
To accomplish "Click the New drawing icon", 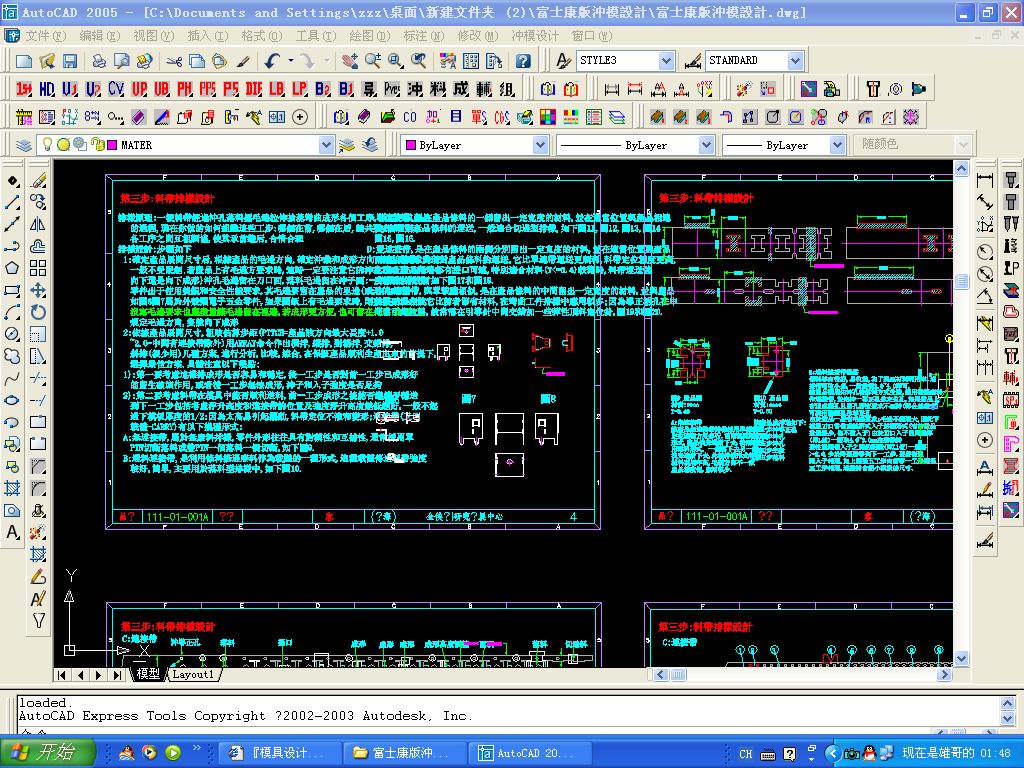I will (24, 61).
